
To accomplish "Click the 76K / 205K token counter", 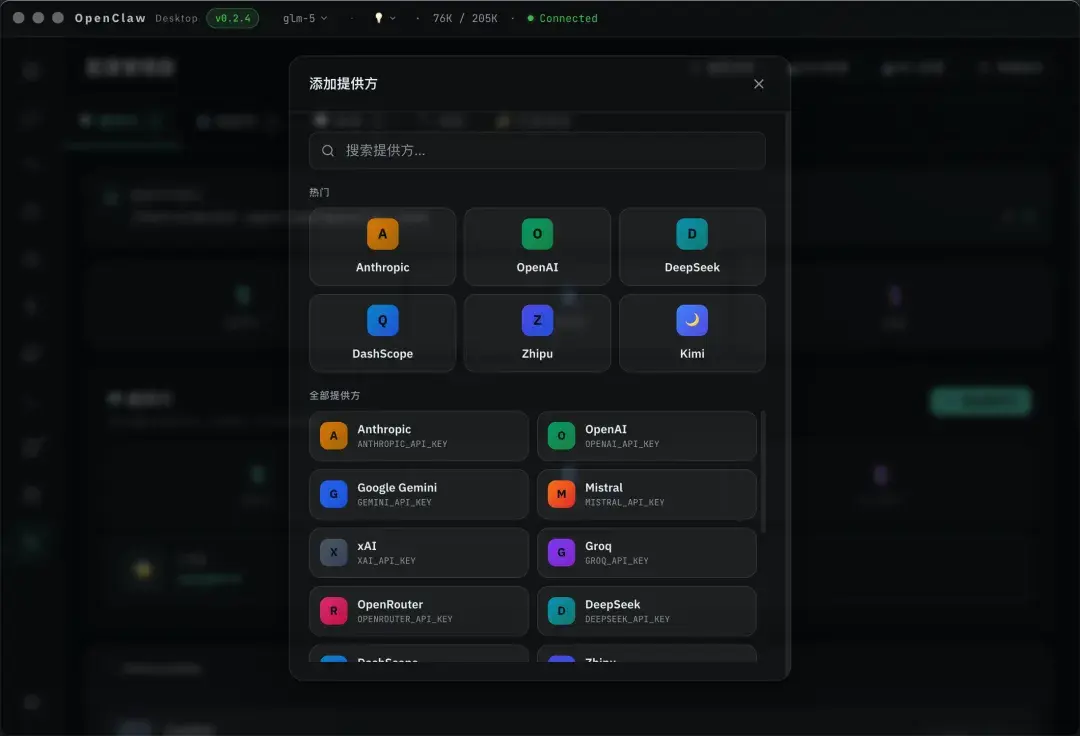I will pyautogui.click(x=465, y=19).
